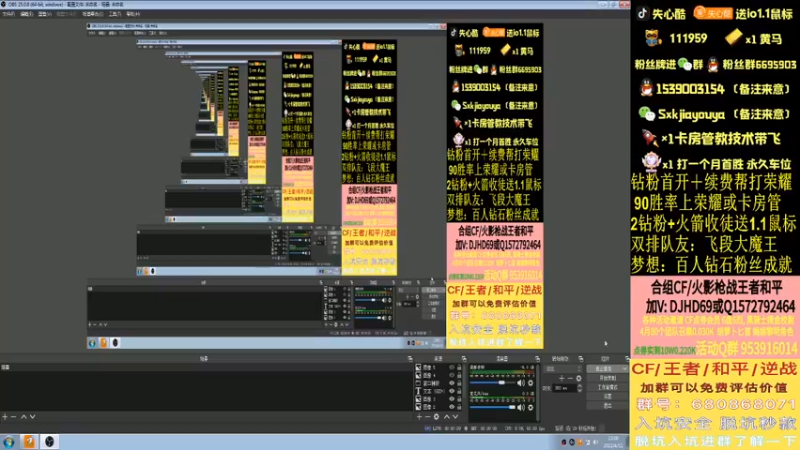Open source properties with the gear icon
Image resolution: width=800 pixels, height=450 pixels.
click(x=437, y=417)
